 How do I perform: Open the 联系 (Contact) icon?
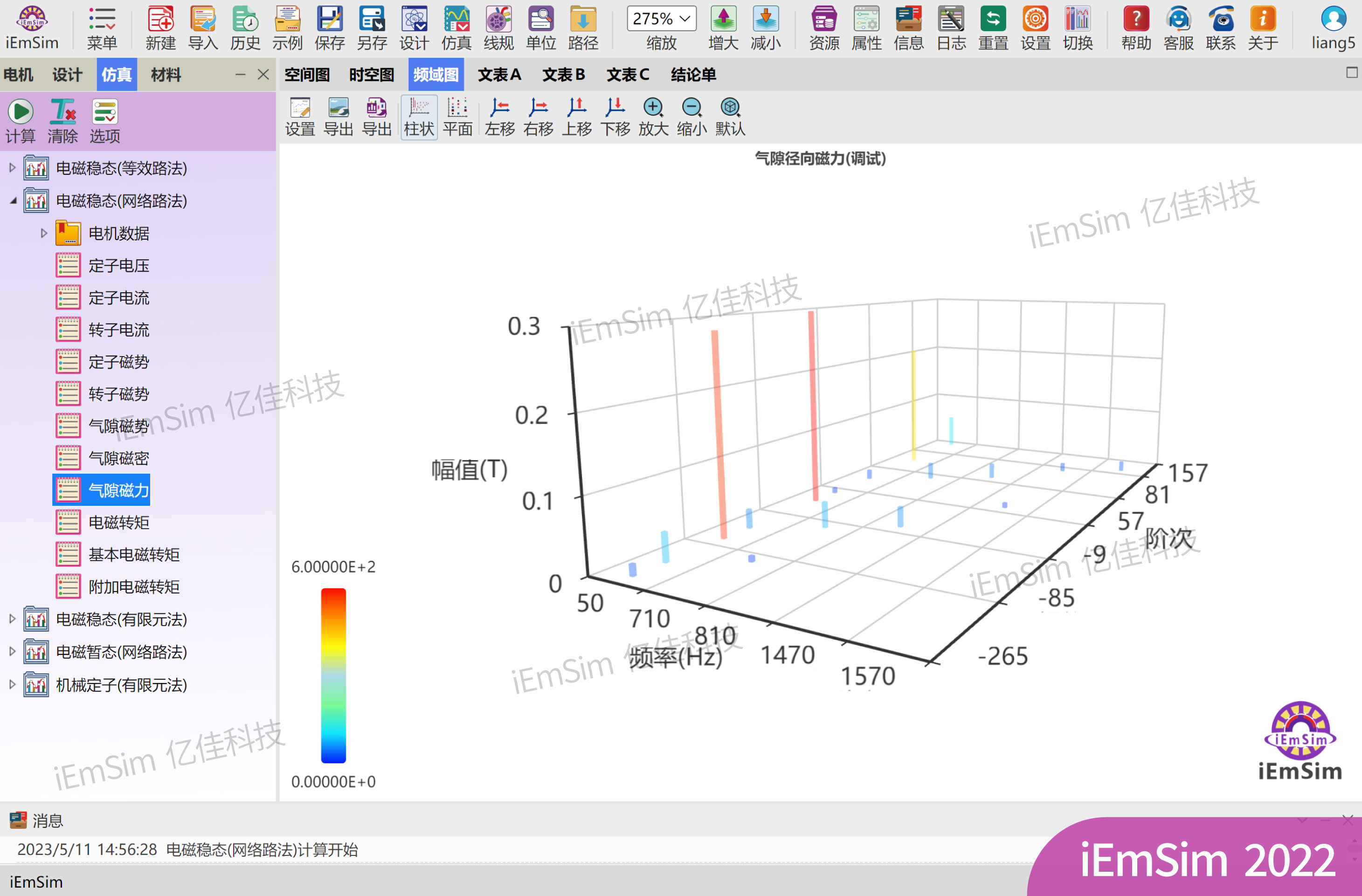[1220, 28]
